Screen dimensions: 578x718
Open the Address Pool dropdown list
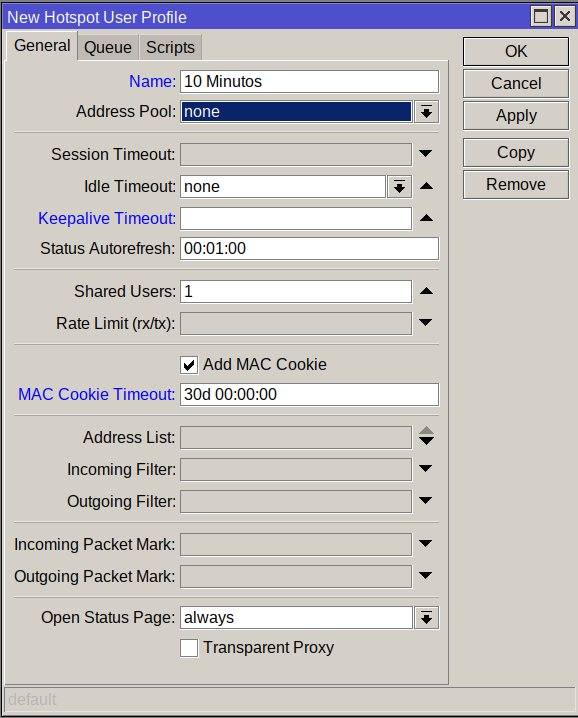[x=426, y=112]
